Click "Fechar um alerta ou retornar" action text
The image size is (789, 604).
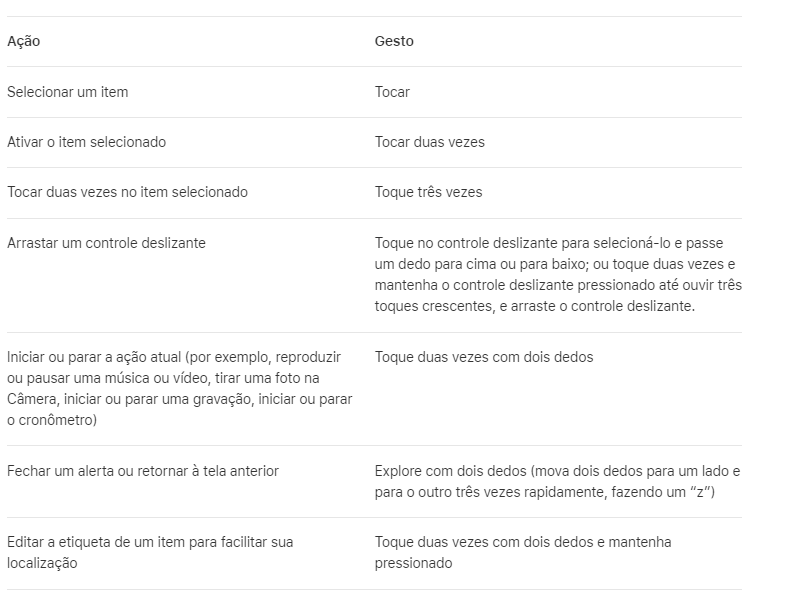click(100, 471)
